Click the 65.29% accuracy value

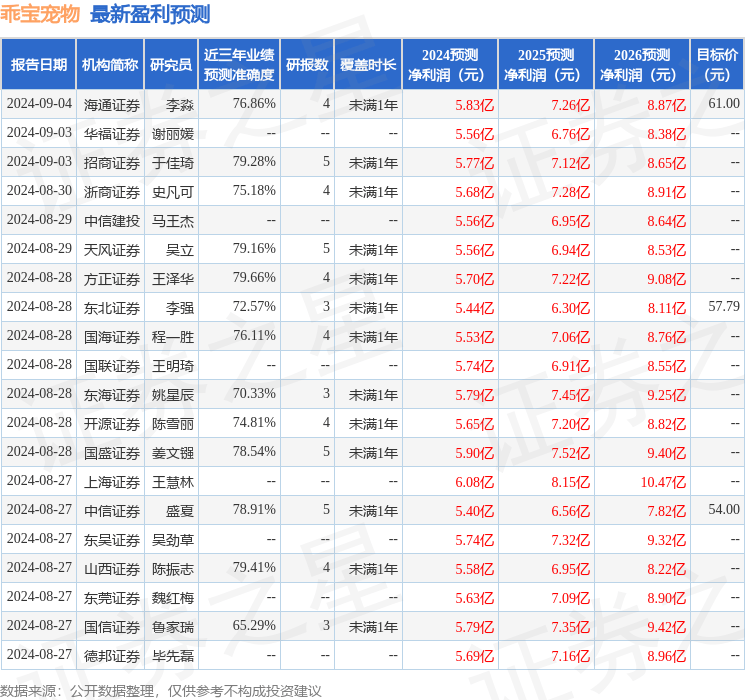tap(254, 625)
